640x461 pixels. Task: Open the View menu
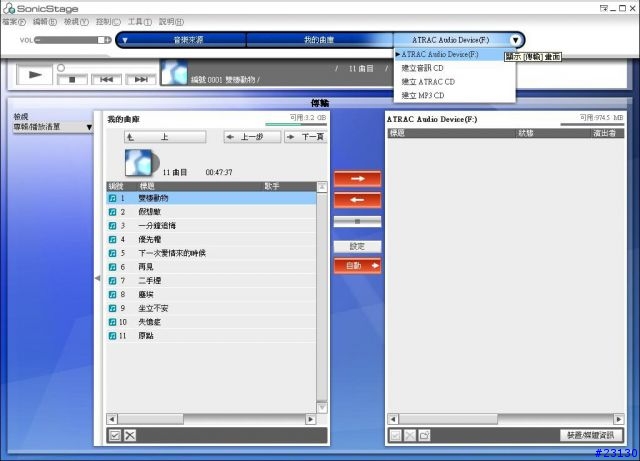tap(76, 22)
